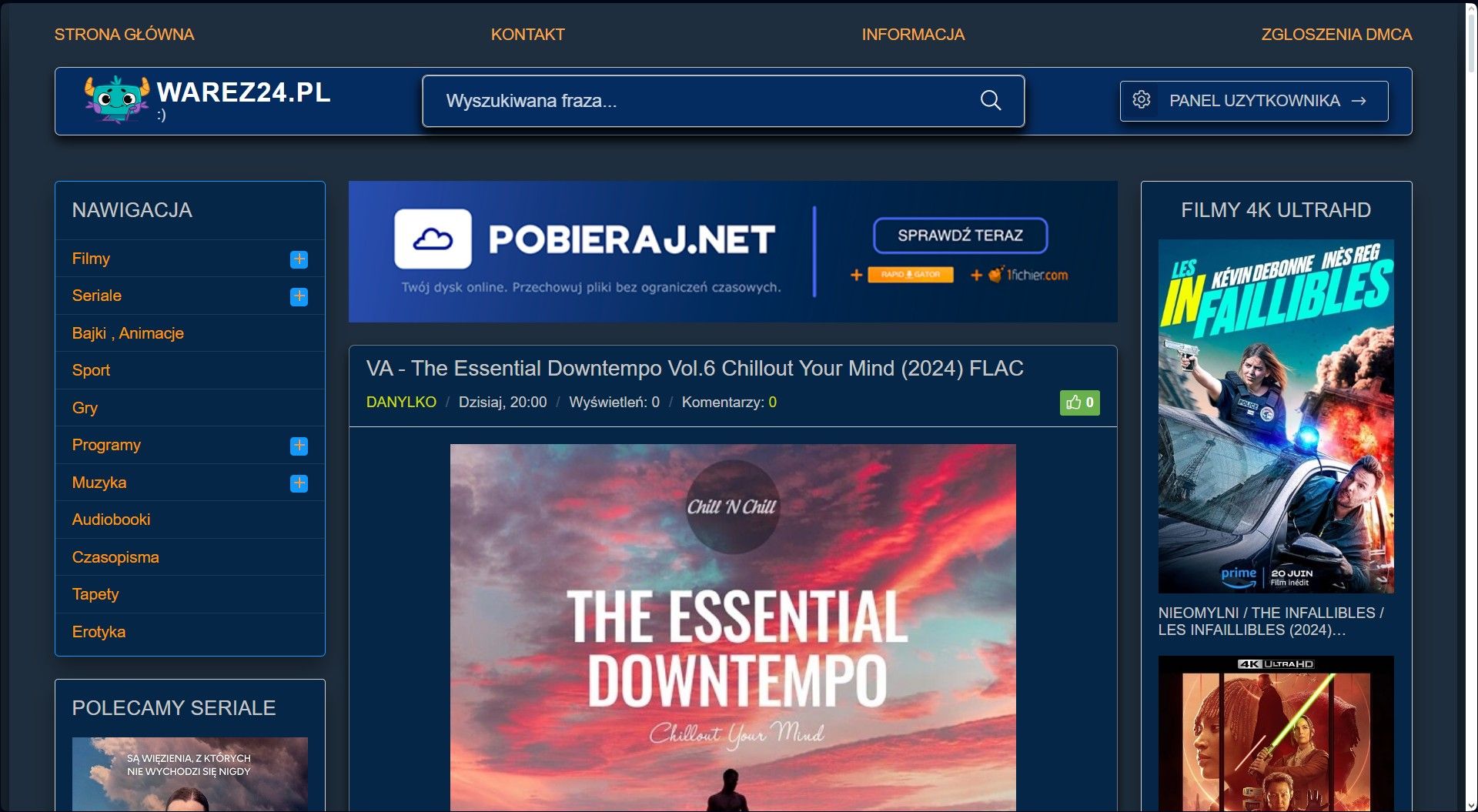Click the Wyświetleń: 0 view count

coord(614,403)
